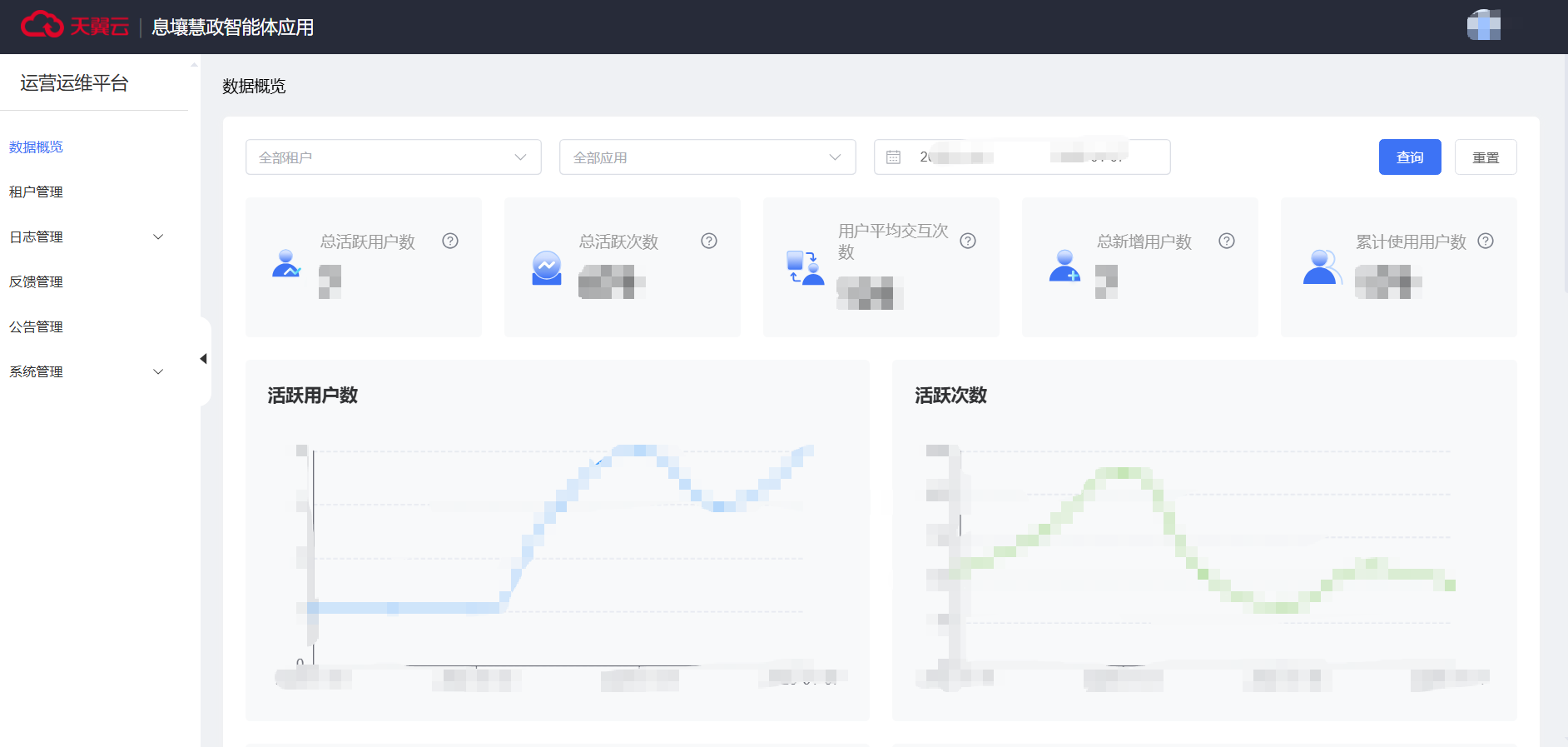The height and width of the screenshot is (747, 1568).
Task: Go to 租户管理 in sidebar
Action: (x=37, y=192)
